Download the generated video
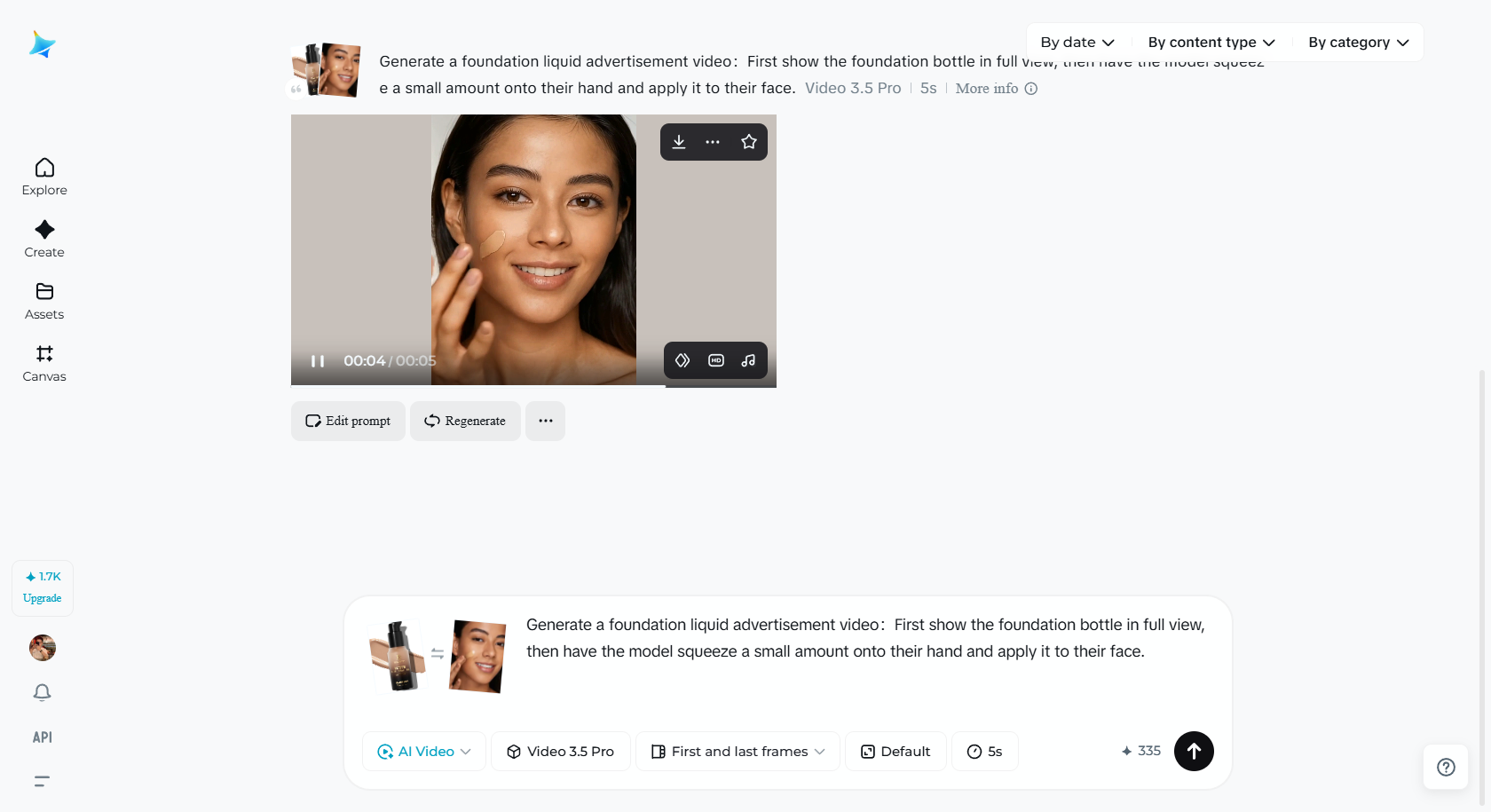The height and width of the screenshot is (812, 1491). (679, 141)
